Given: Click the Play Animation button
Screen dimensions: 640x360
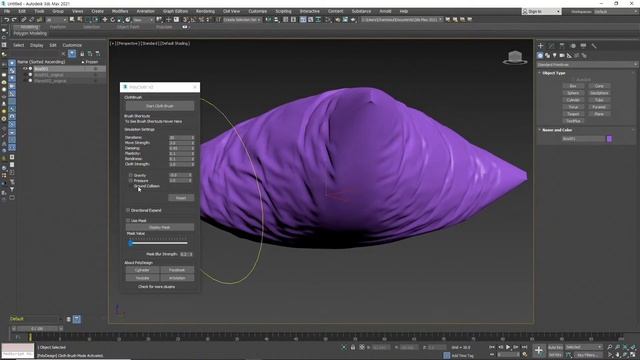Looking at the screenshot, I should pyautogui.click(x=508, y=347).
